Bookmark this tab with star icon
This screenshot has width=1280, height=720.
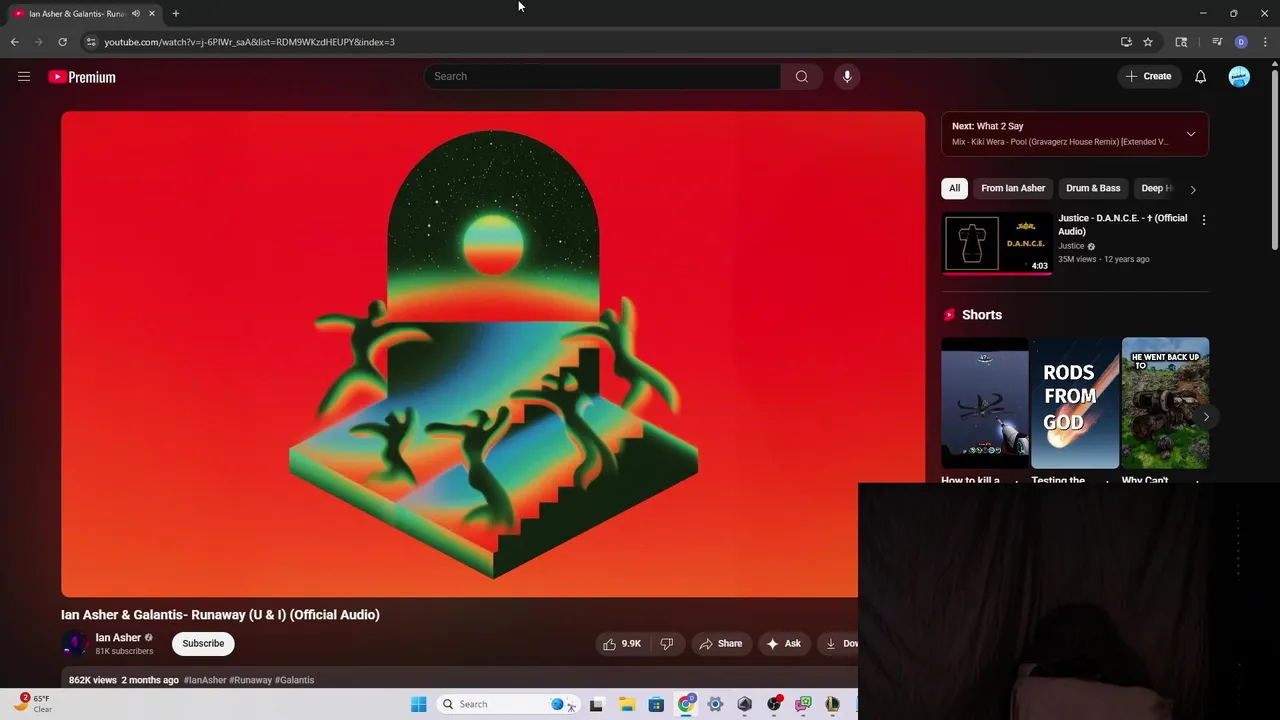click(x=1148, y=42)
